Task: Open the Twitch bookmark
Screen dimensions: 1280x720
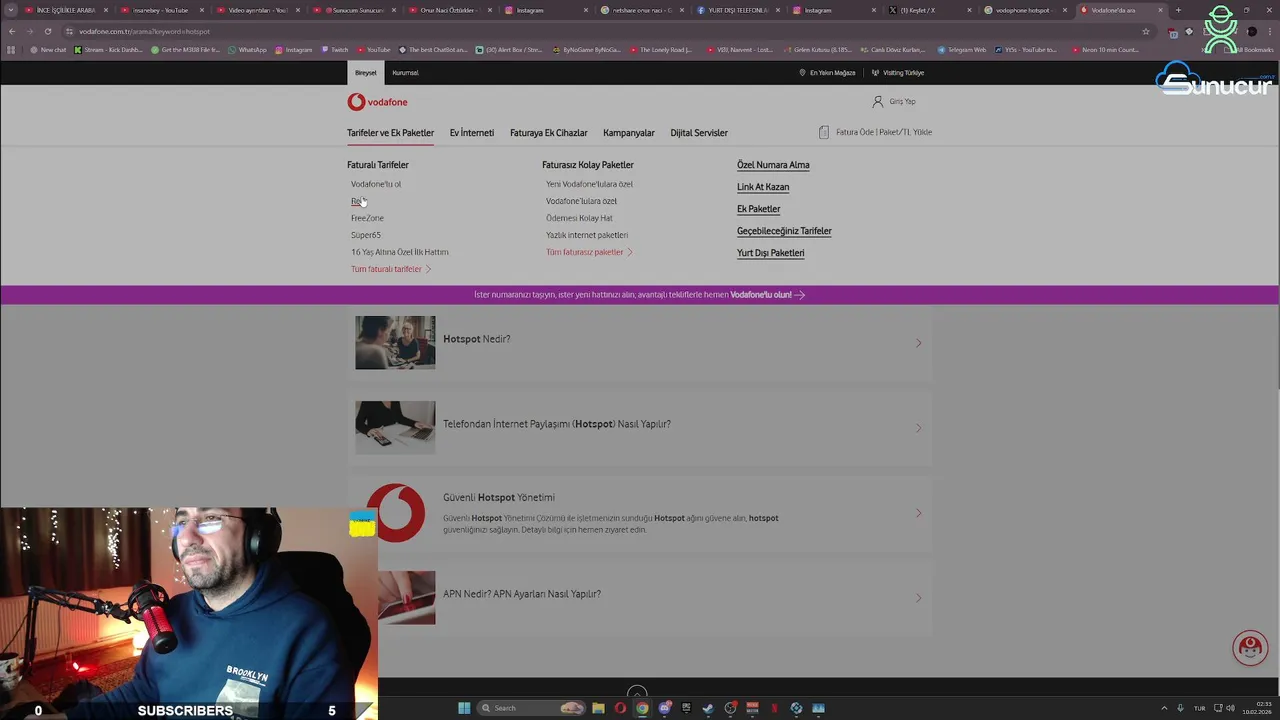Action: pos(335,49)
